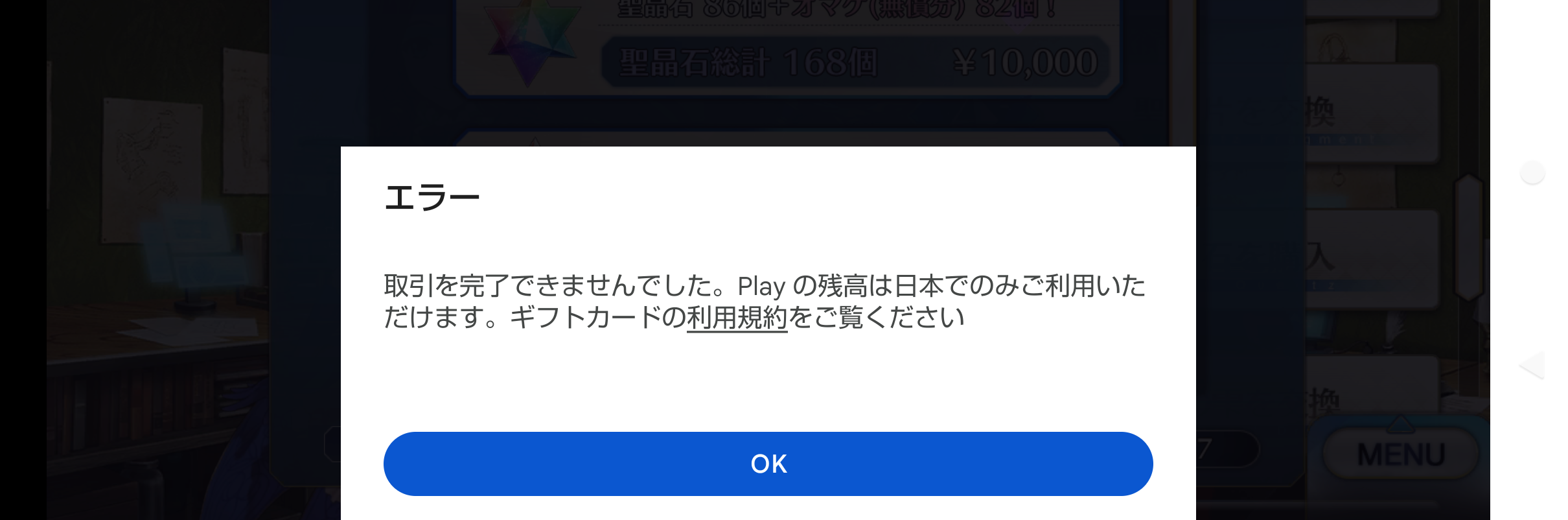The height and width of the screenshot is (520, 1568).
Task: Tap the Android home circle icon
Action: 1532,172
